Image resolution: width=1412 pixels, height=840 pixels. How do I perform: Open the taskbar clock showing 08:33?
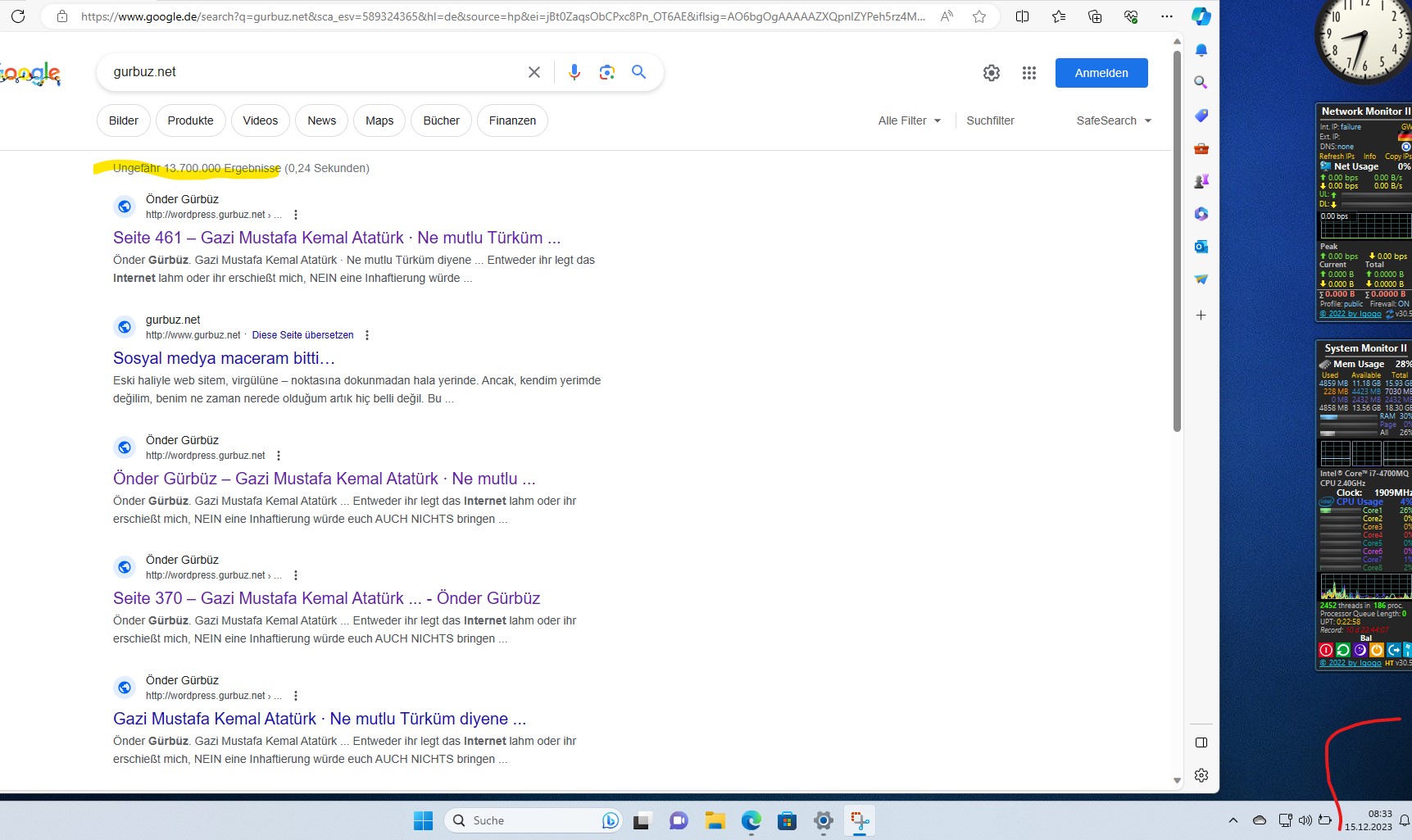click(1368, 820)
